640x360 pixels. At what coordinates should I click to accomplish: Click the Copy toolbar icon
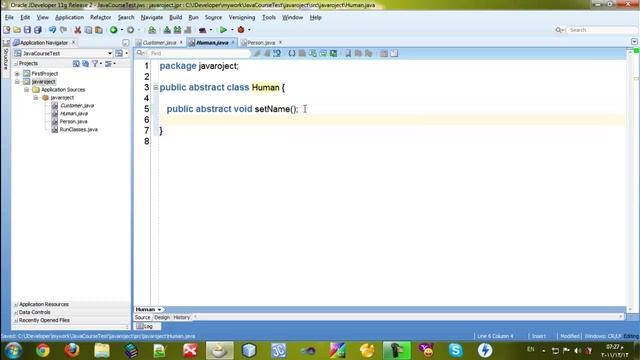coord(88,30)
